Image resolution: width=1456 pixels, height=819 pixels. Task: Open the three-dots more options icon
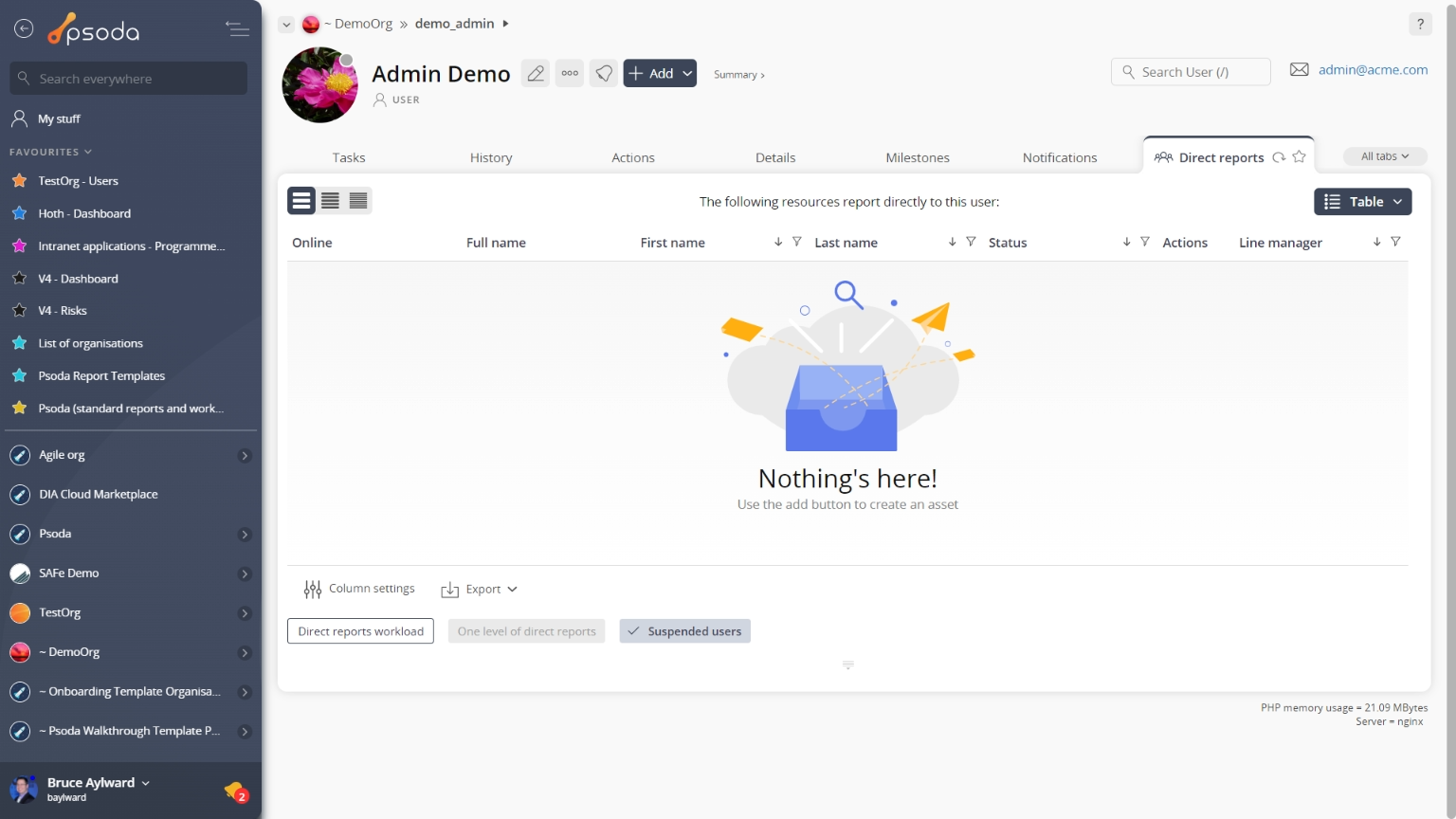click(x=570, y=73)
